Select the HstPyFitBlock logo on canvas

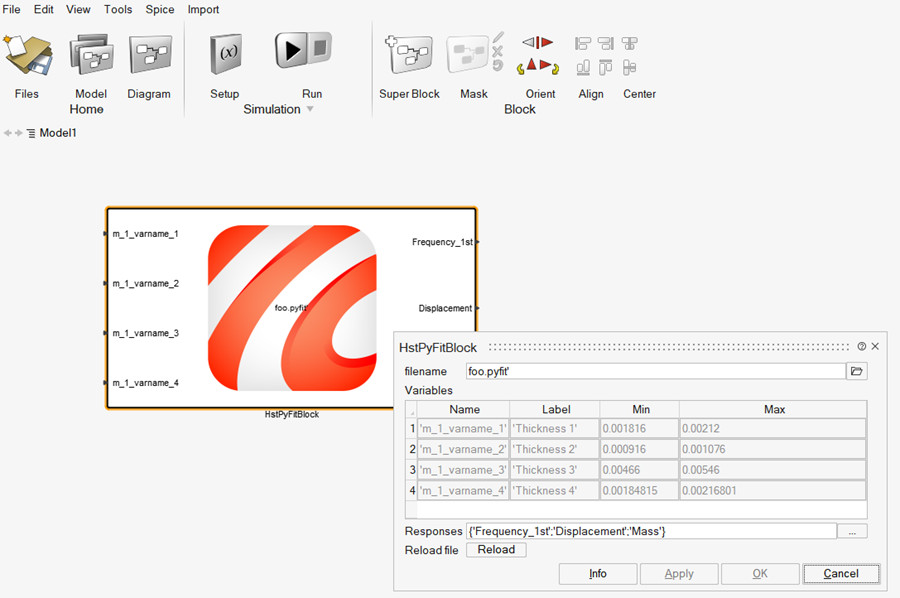tap(291, 308)
